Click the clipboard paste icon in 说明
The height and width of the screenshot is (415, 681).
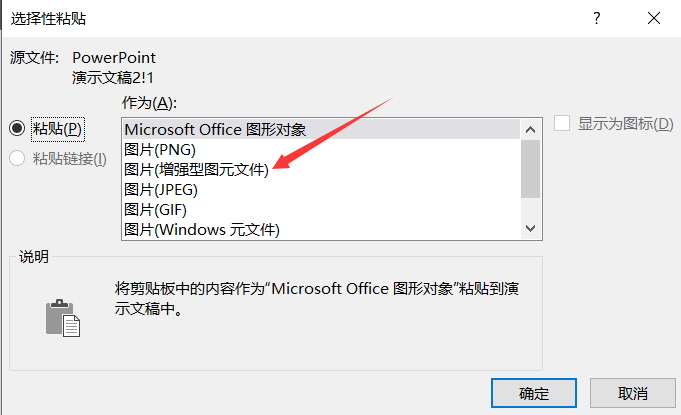click(61, 315)
